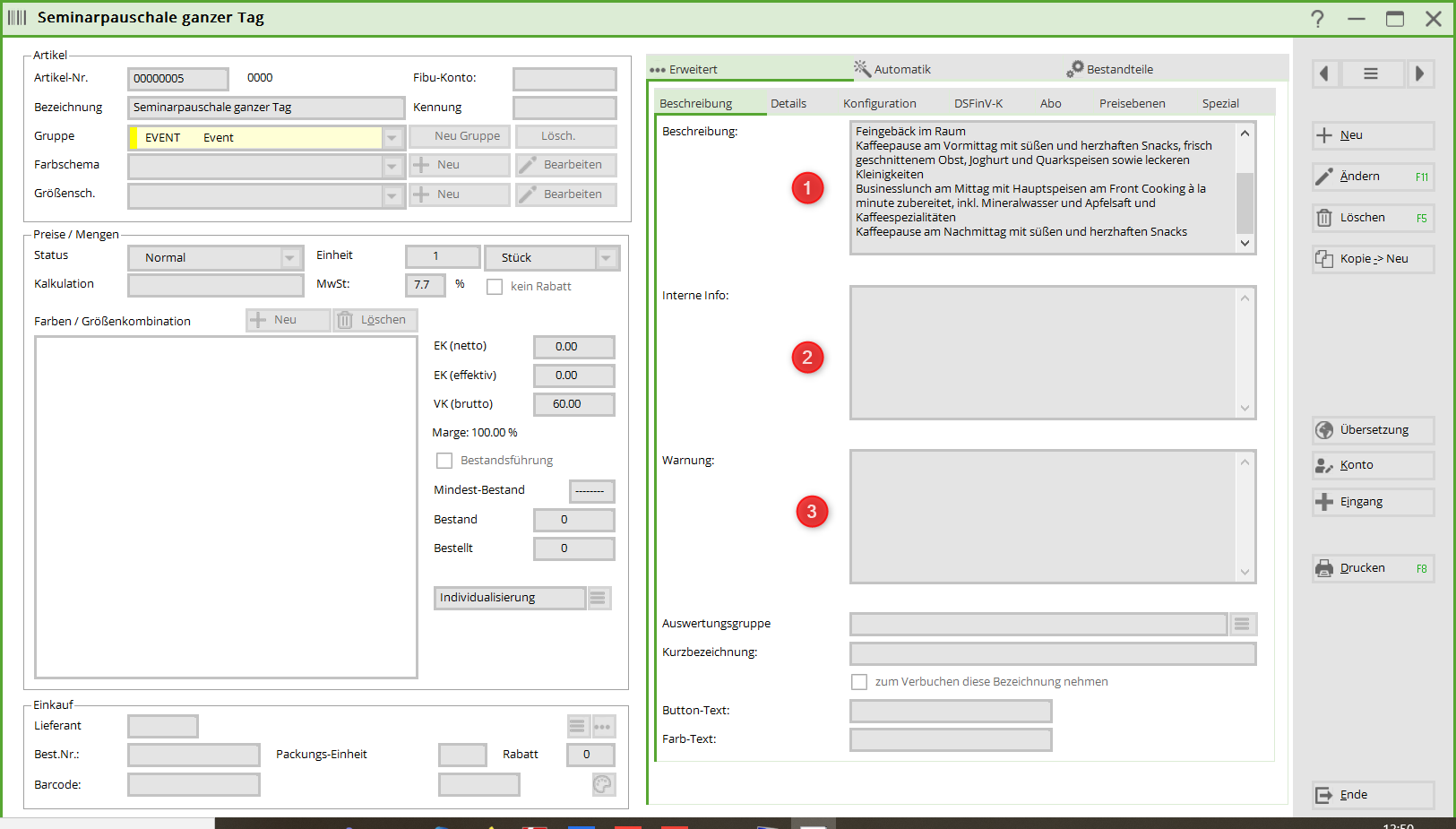Screen dimensions: 1456x829
Task: Open the Übersetzung globe icon
Action: tap(1324, 430)
